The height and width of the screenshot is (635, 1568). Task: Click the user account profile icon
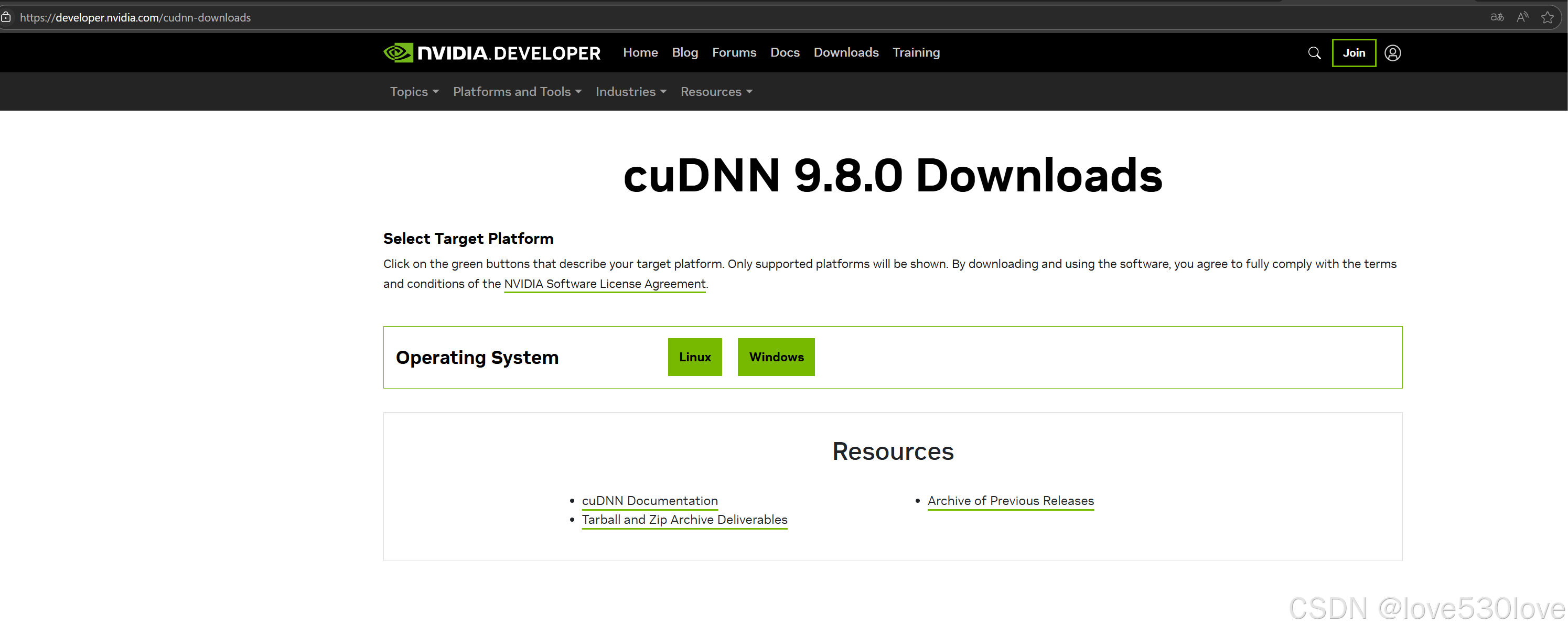[x=1392, y=53]
